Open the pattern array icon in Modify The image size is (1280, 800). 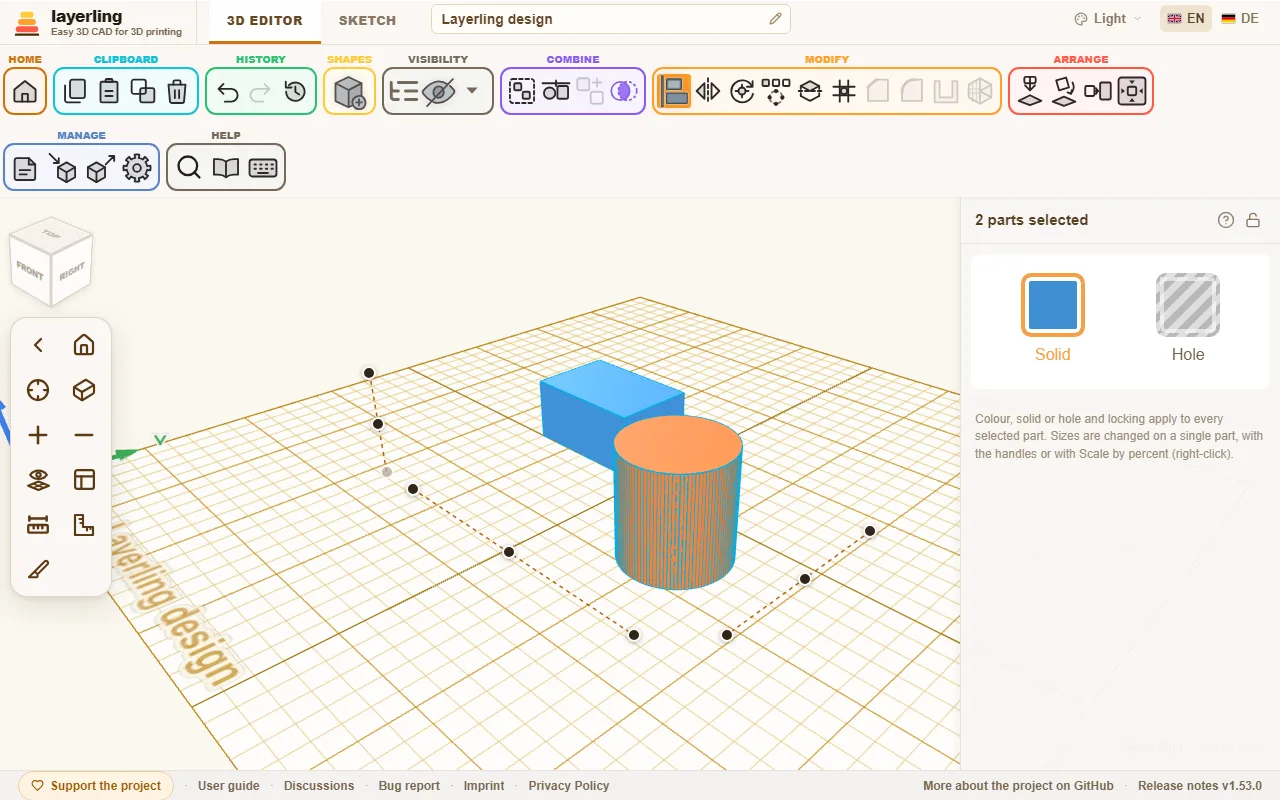(776, 92)
